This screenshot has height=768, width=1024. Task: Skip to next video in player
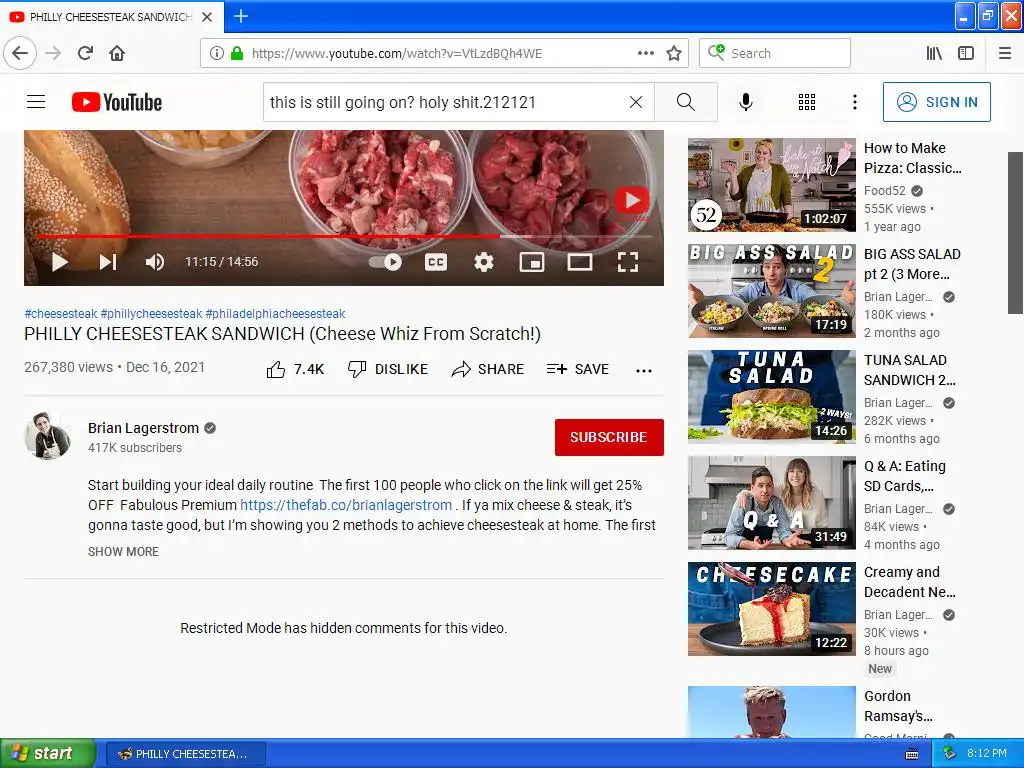click(x=108, y=262)
